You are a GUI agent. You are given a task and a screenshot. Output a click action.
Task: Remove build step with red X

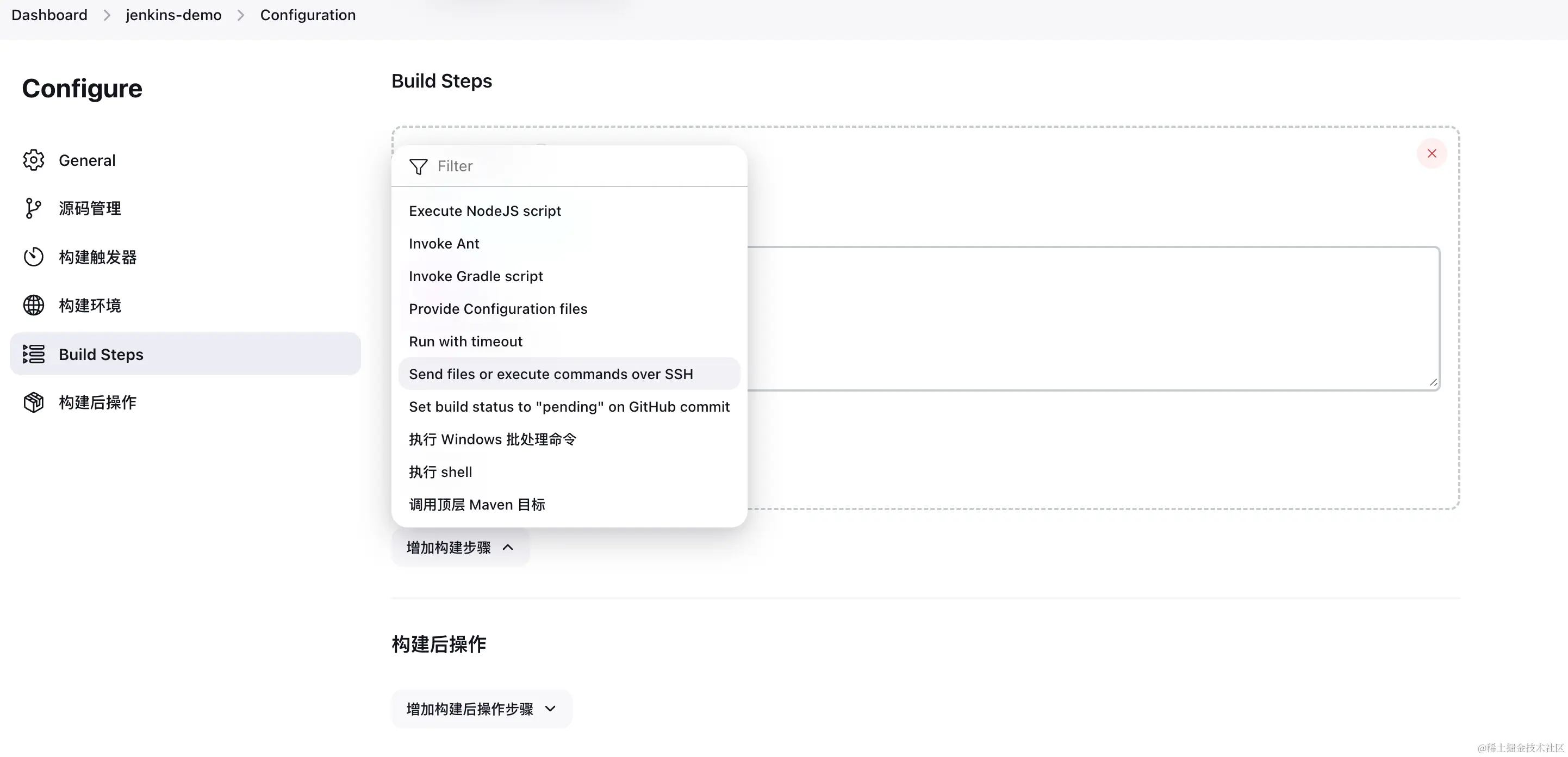click(1432, 153)
